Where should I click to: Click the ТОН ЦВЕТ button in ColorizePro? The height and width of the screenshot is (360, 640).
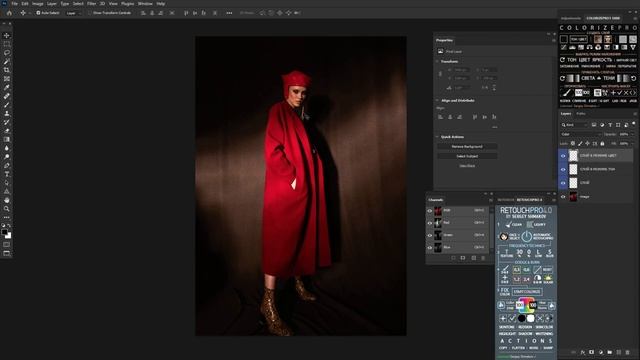pyautogui.click(x=578, y=39)
